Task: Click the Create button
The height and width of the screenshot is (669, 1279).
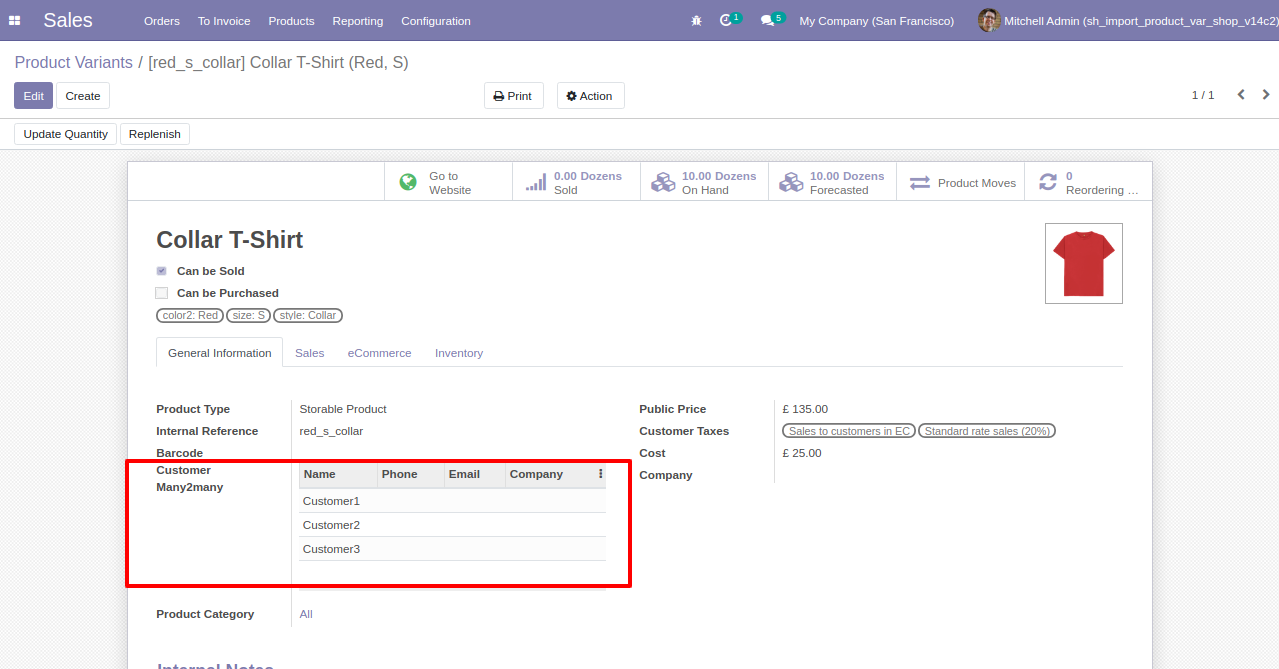Action: [83, 96]
